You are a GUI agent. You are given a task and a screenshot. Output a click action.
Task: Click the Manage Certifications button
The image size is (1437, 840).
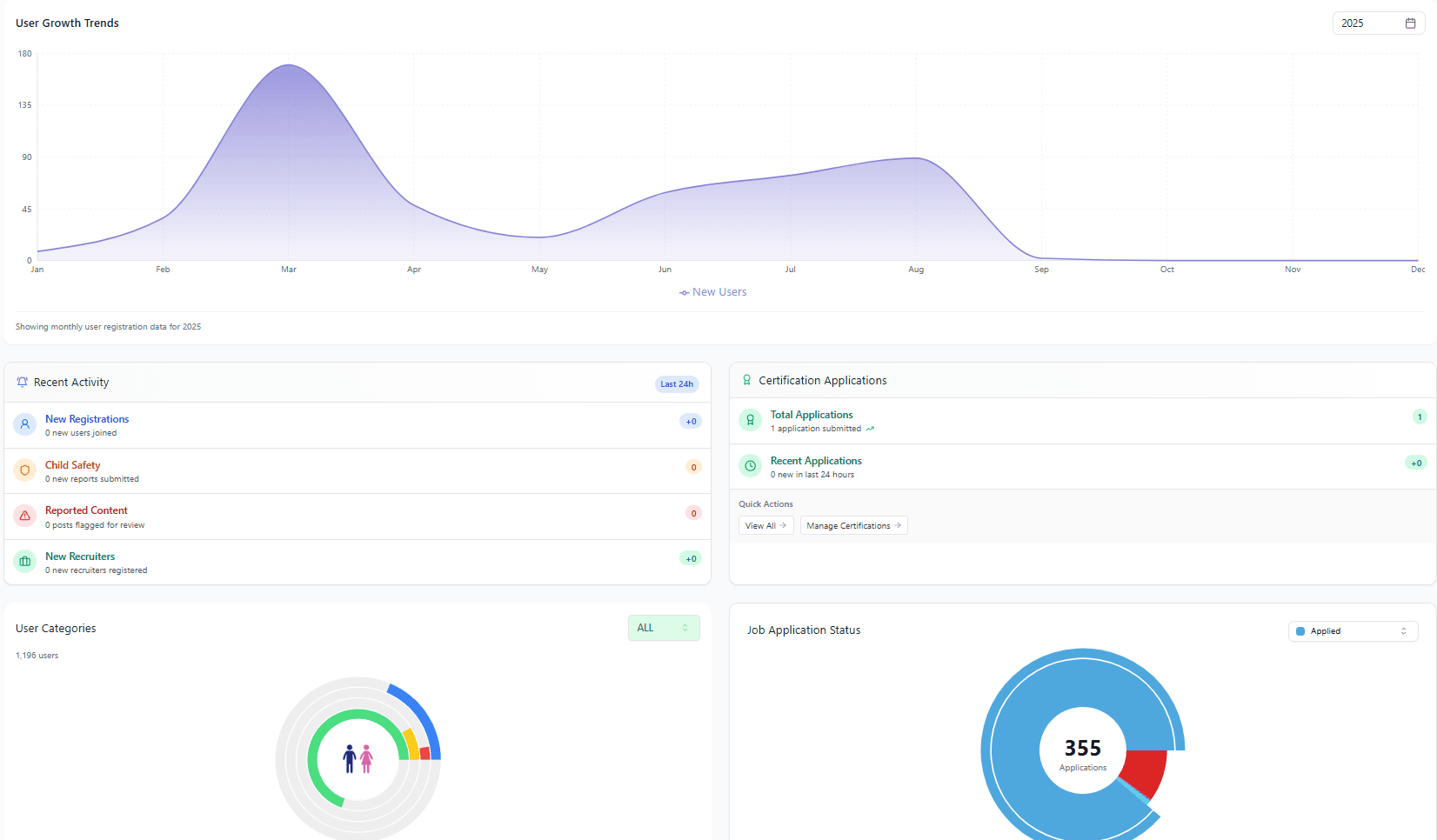[853, 525]
